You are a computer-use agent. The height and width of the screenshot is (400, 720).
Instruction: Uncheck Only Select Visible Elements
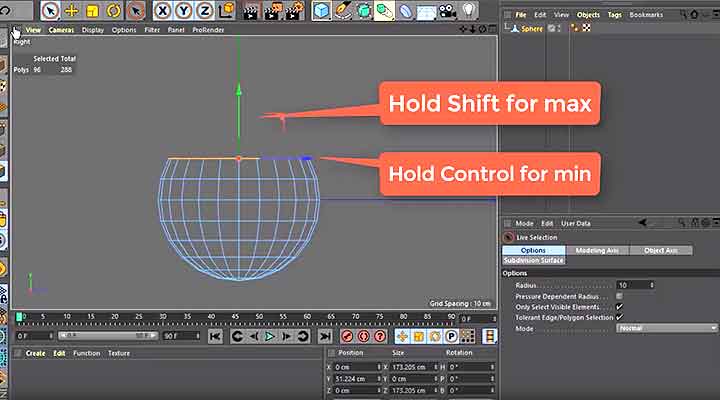tap(620, 306)
